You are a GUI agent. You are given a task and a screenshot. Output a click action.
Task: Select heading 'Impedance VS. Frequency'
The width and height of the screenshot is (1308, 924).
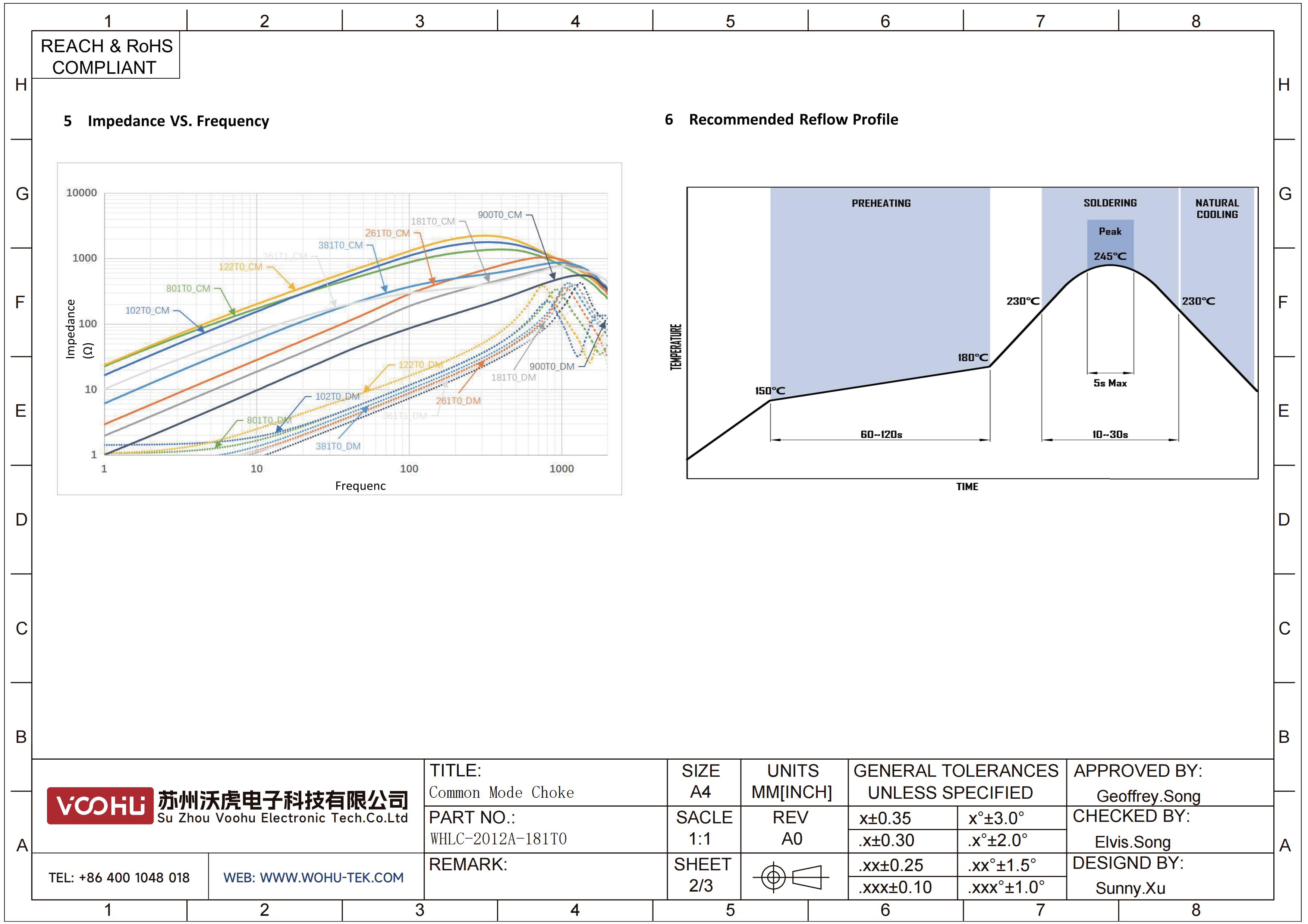[178, 121]
